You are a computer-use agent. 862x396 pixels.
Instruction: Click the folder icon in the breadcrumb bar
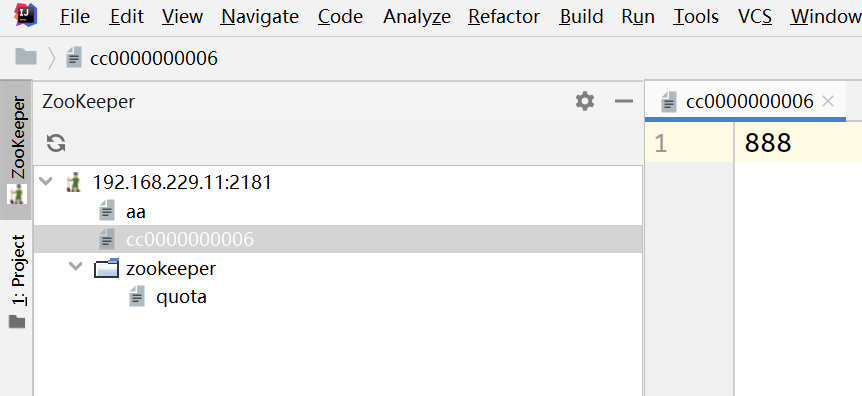click(26, 57)
